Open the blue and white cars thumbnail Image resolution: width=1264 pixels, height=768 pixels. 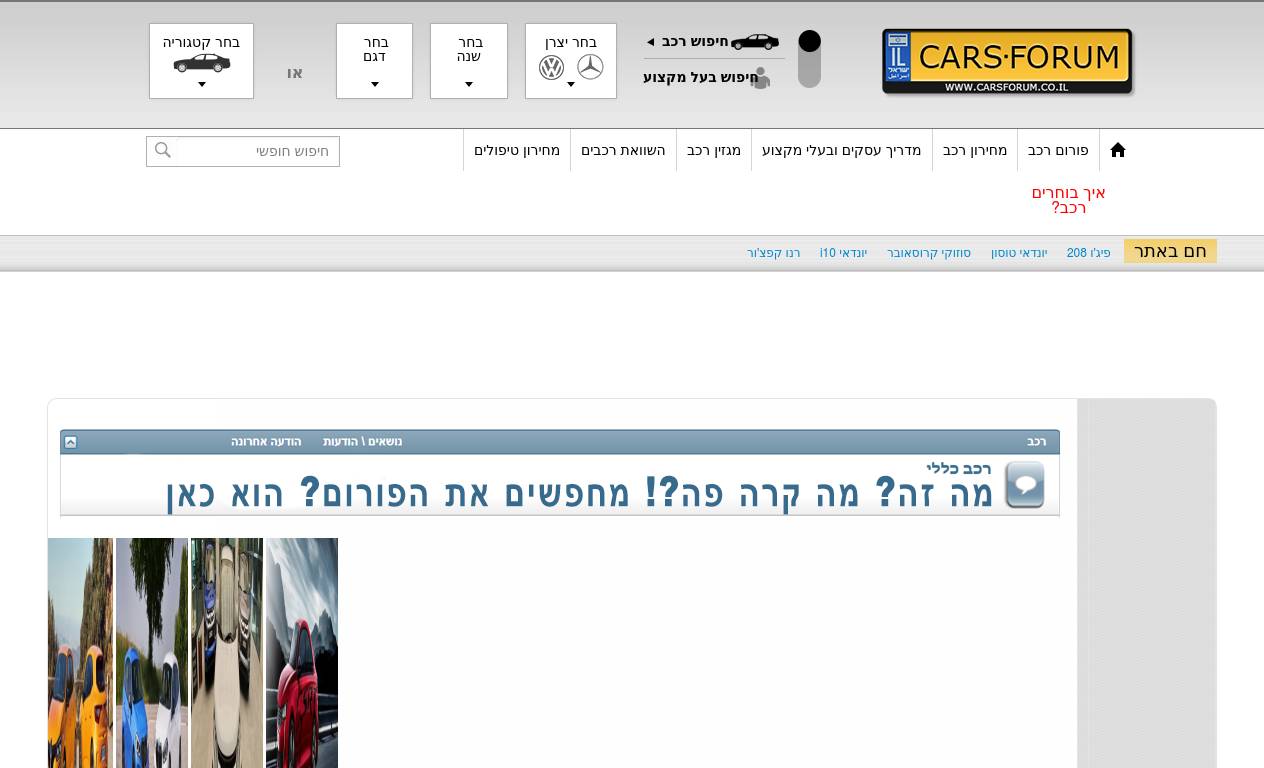152,653
